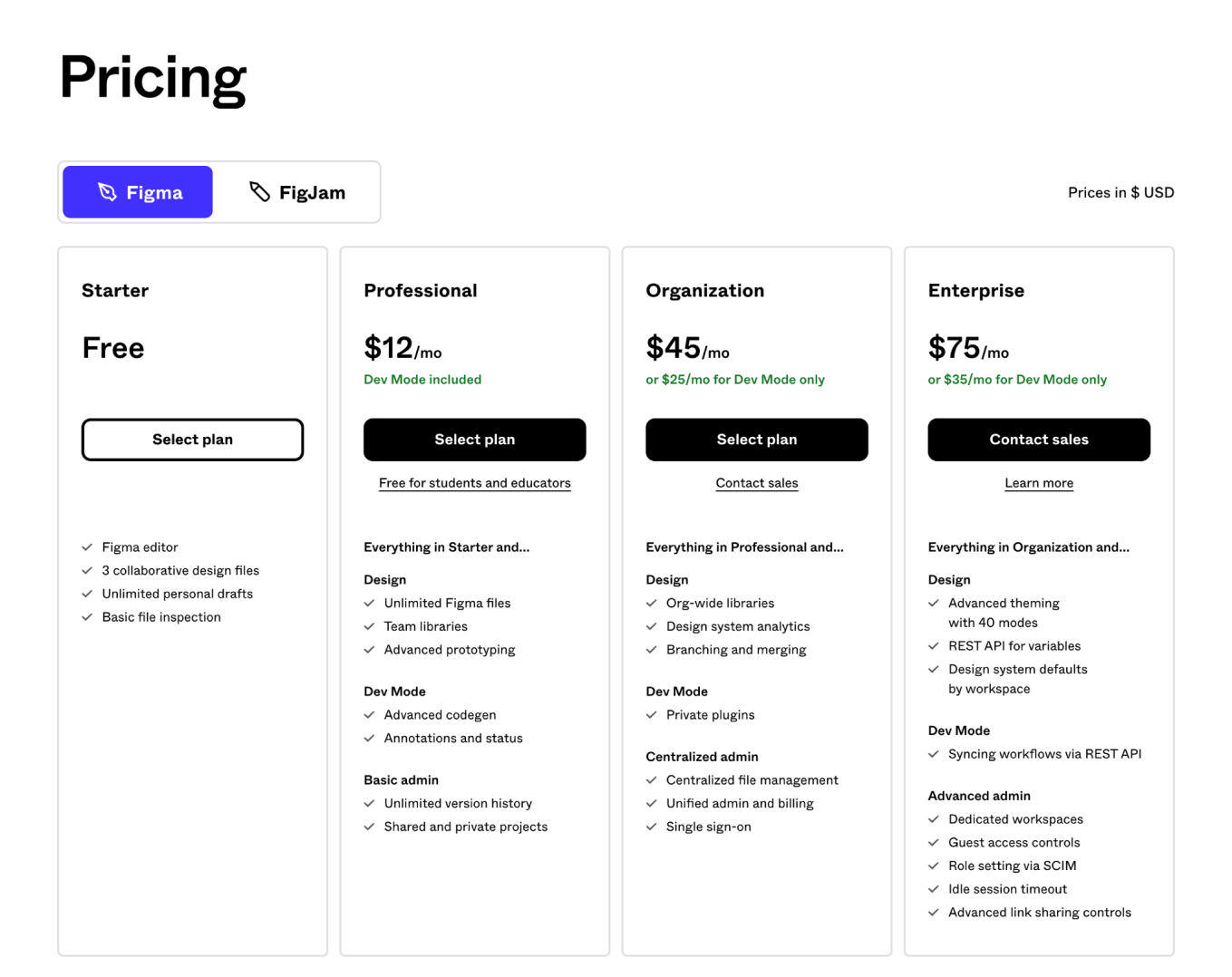Viewport: 1232px width, 977px height.
Task: Click checkmark next to Unlimited Figma files
Action: pos(369,603)
